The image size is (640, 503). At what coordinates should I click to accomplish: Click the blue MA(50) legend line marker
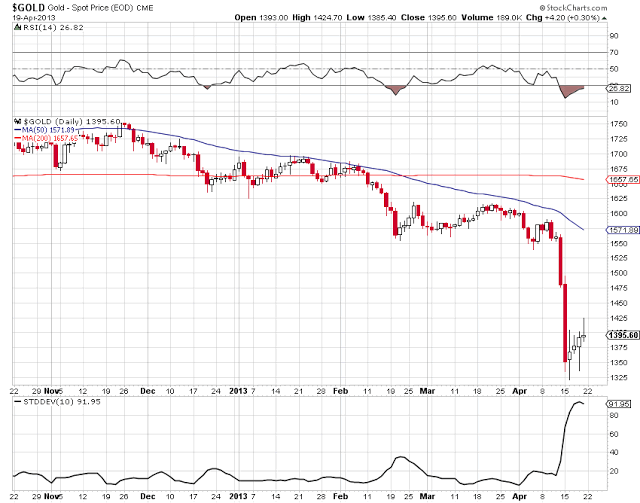tap(18, 130)
